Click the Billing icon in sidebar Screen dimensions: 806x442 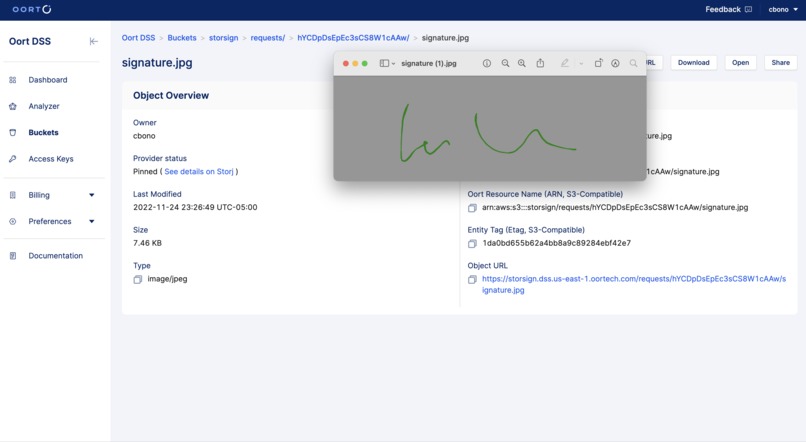(13, 195)
